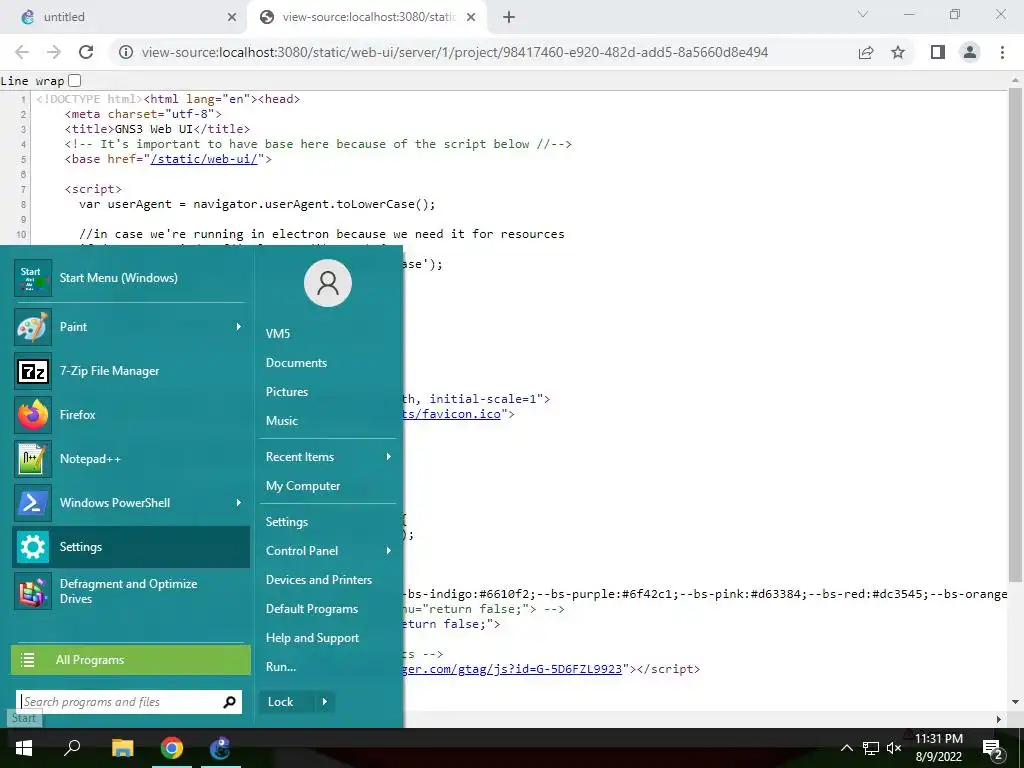1024x768 pixels.
Task: Launch Defragment and Optimize Drives
Action: coord(131,591)
